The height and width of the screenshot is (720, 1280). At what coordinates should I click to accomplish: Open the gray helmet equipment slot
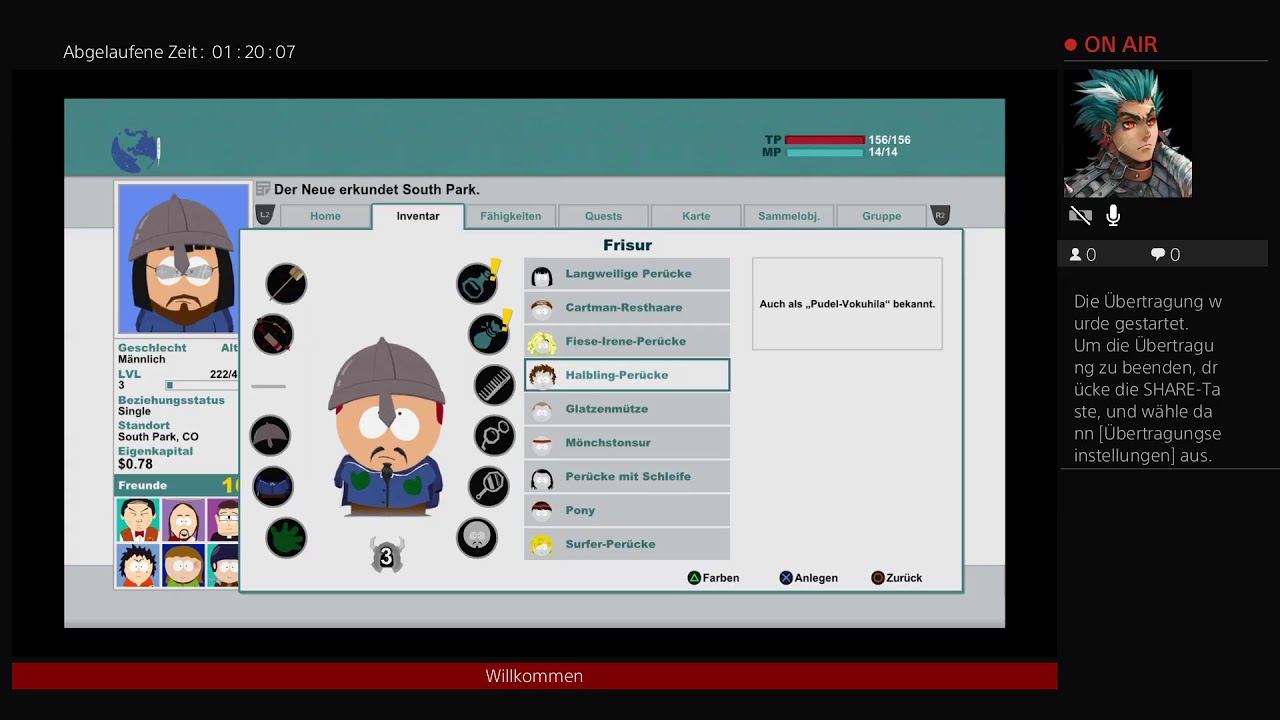270,436
